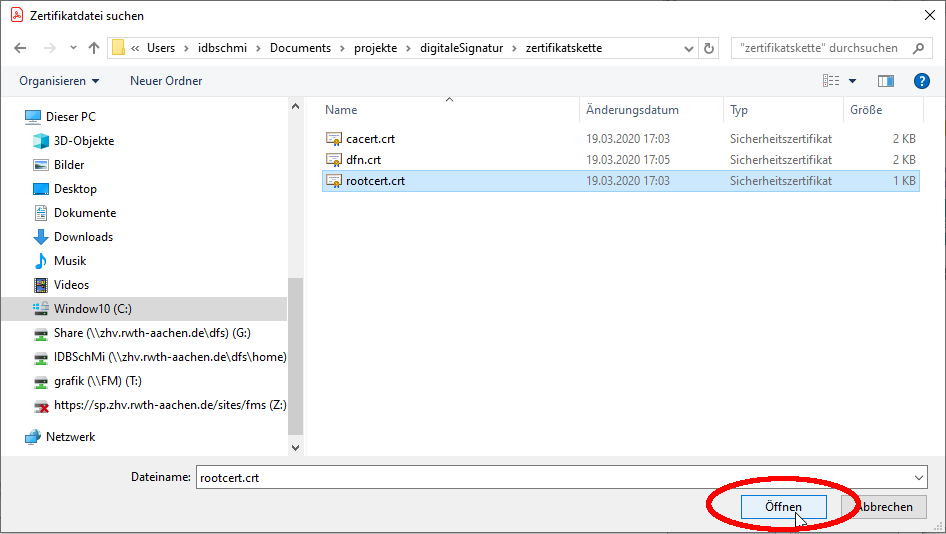The height and width of the screenshot is (534, 946).
Task: Select the rootcert.crt file
Action: point(621,181)
